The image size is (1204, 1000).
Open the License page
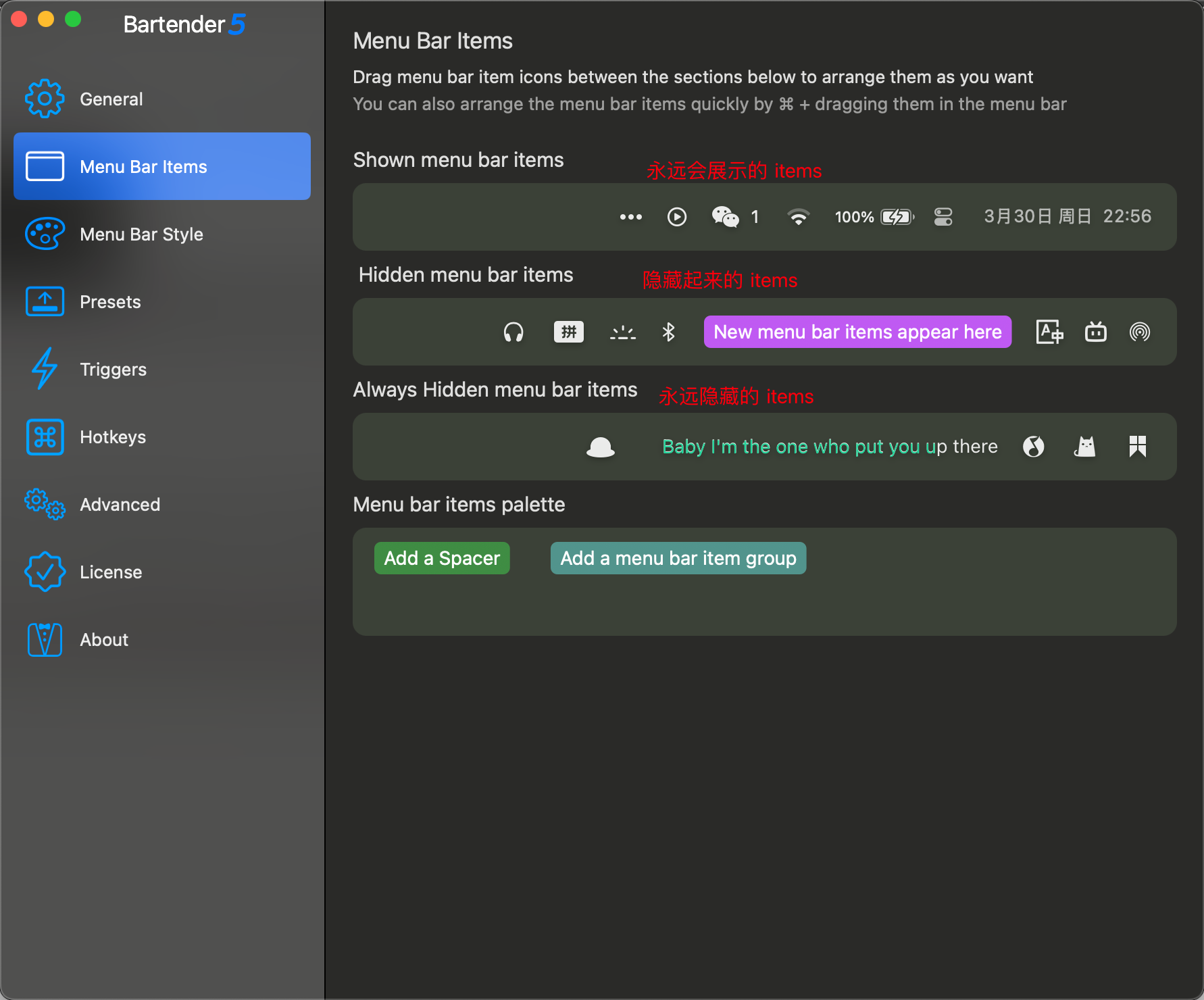click(x=162, y=572)
